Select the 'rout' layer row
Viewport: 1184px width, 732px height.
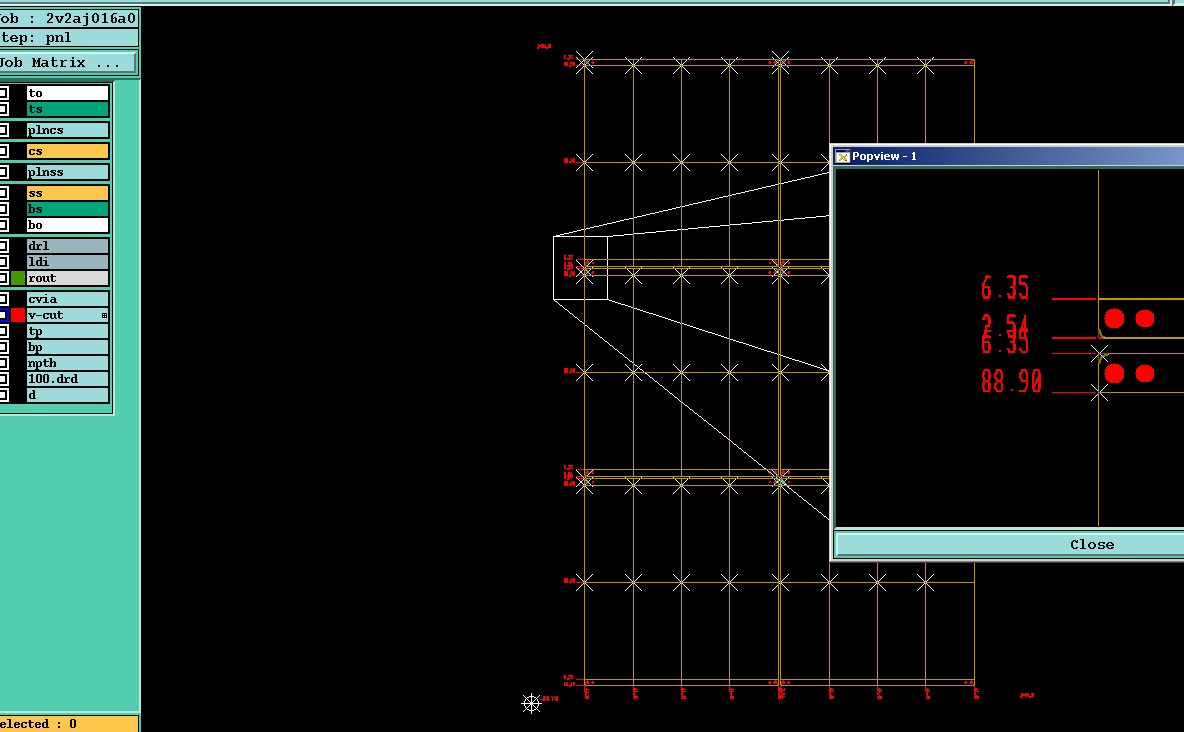tap(67, 278)
